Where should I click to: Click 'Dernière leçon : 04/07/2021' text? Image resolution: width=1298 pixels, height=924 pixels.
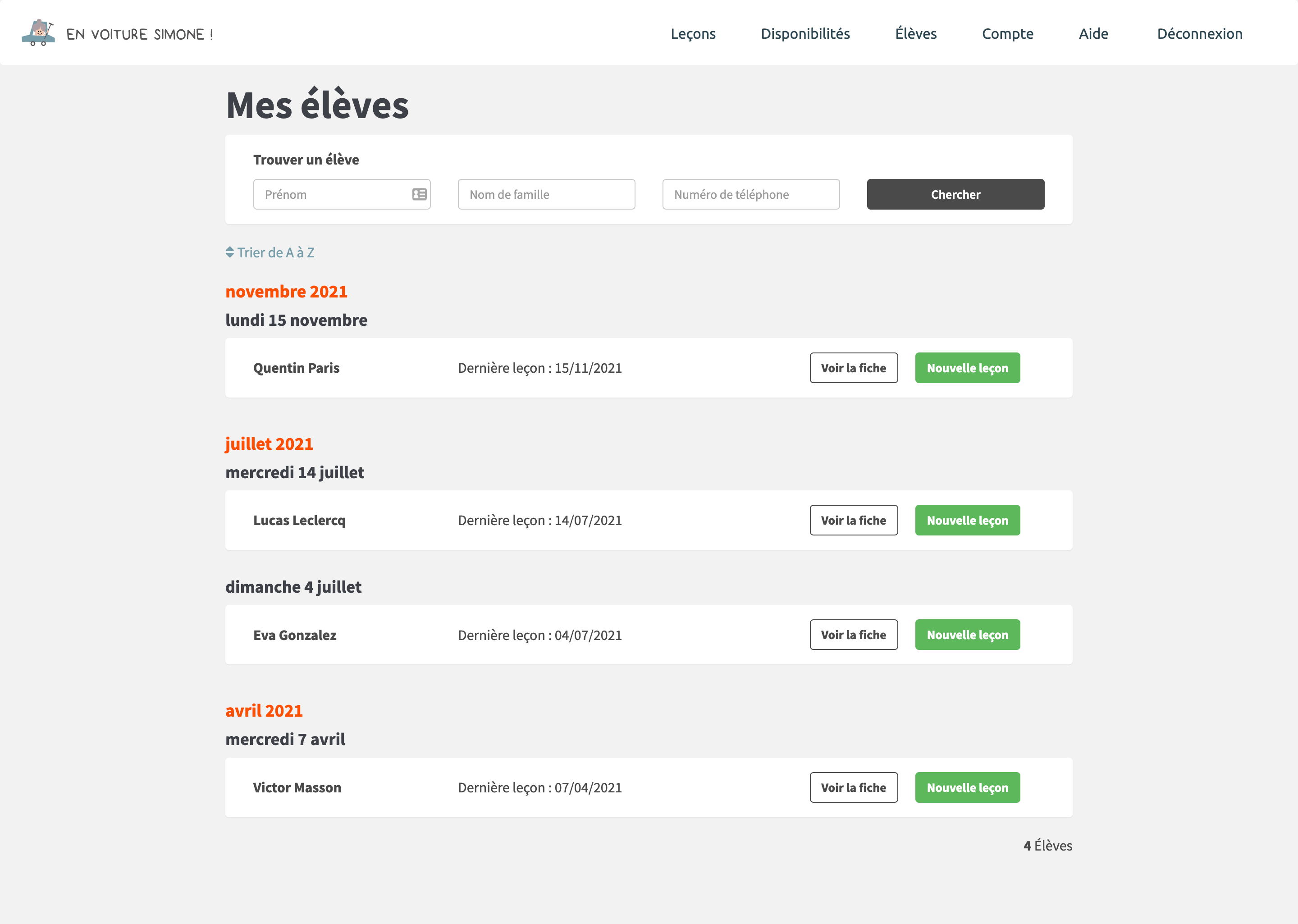[540, 635]
